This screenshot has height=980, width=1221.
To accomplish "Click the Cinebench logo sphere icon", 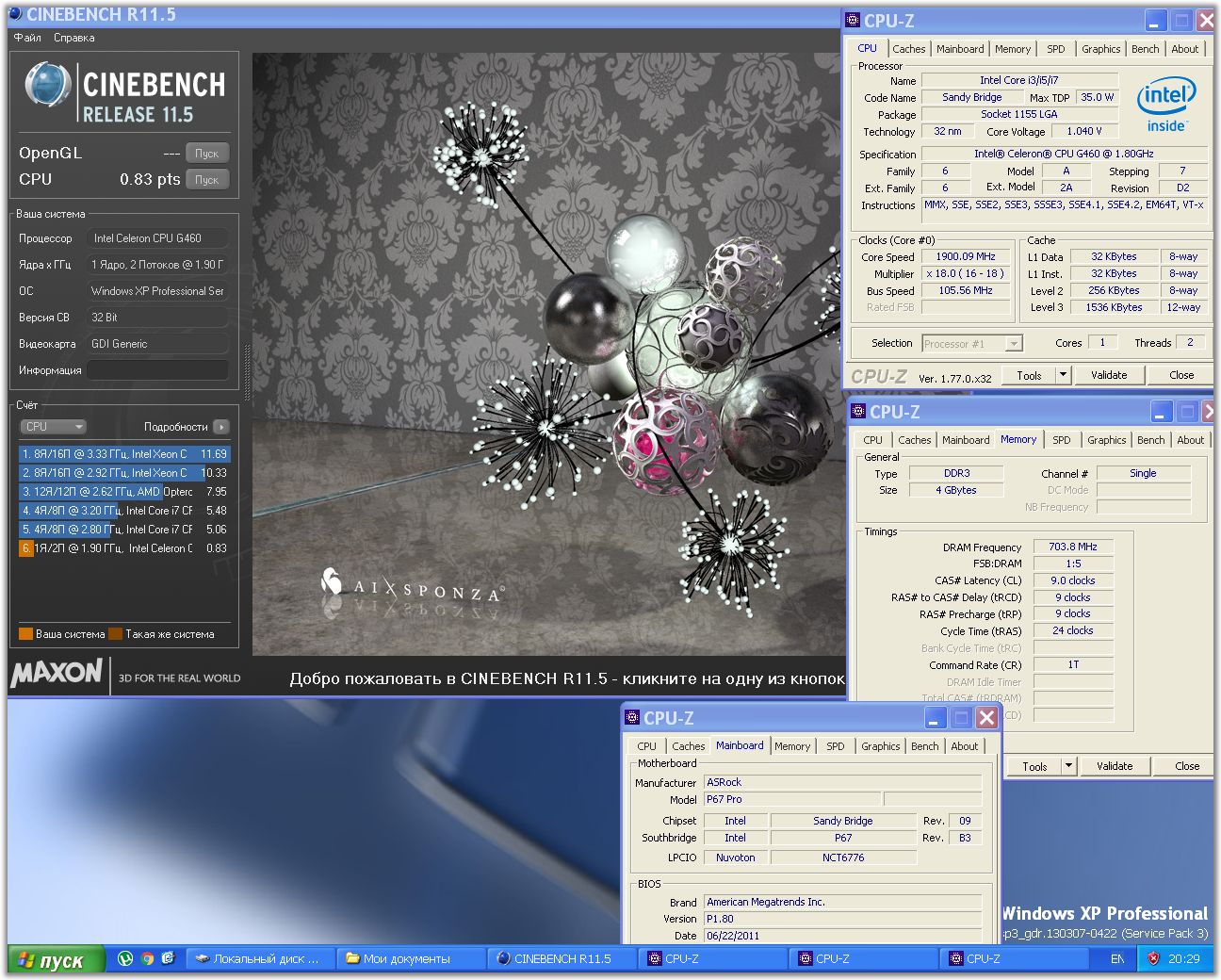I will coord(47,85).
